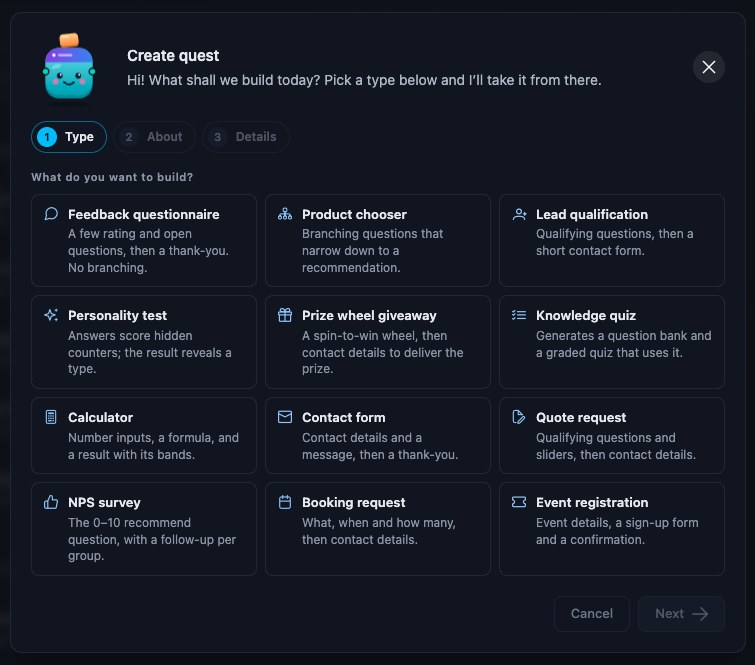Click the Personality test sparkle icon
755x665 pixels.
pyautogui.click(x=51, y=315)
